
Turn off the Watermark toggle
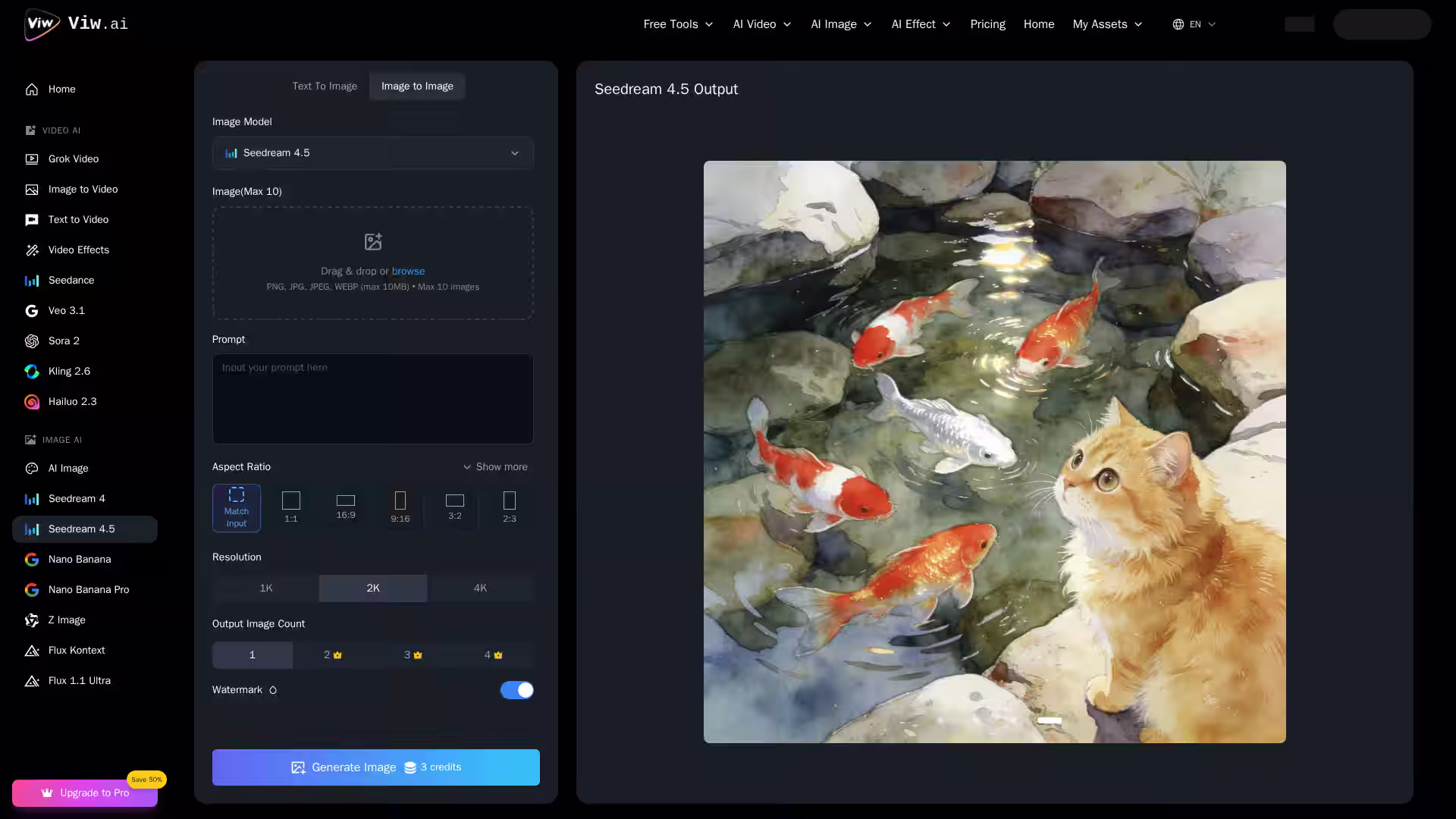pos(516,690)
